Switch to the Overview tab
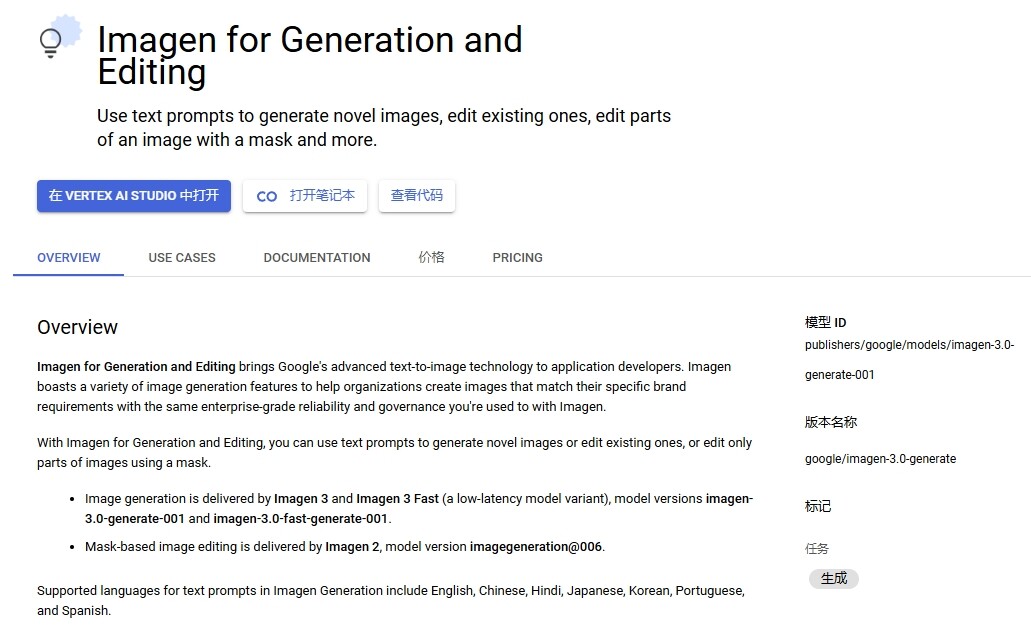The width and height of the screenshot is (1031, 633). pyautogui.click(x=68, y=258)
